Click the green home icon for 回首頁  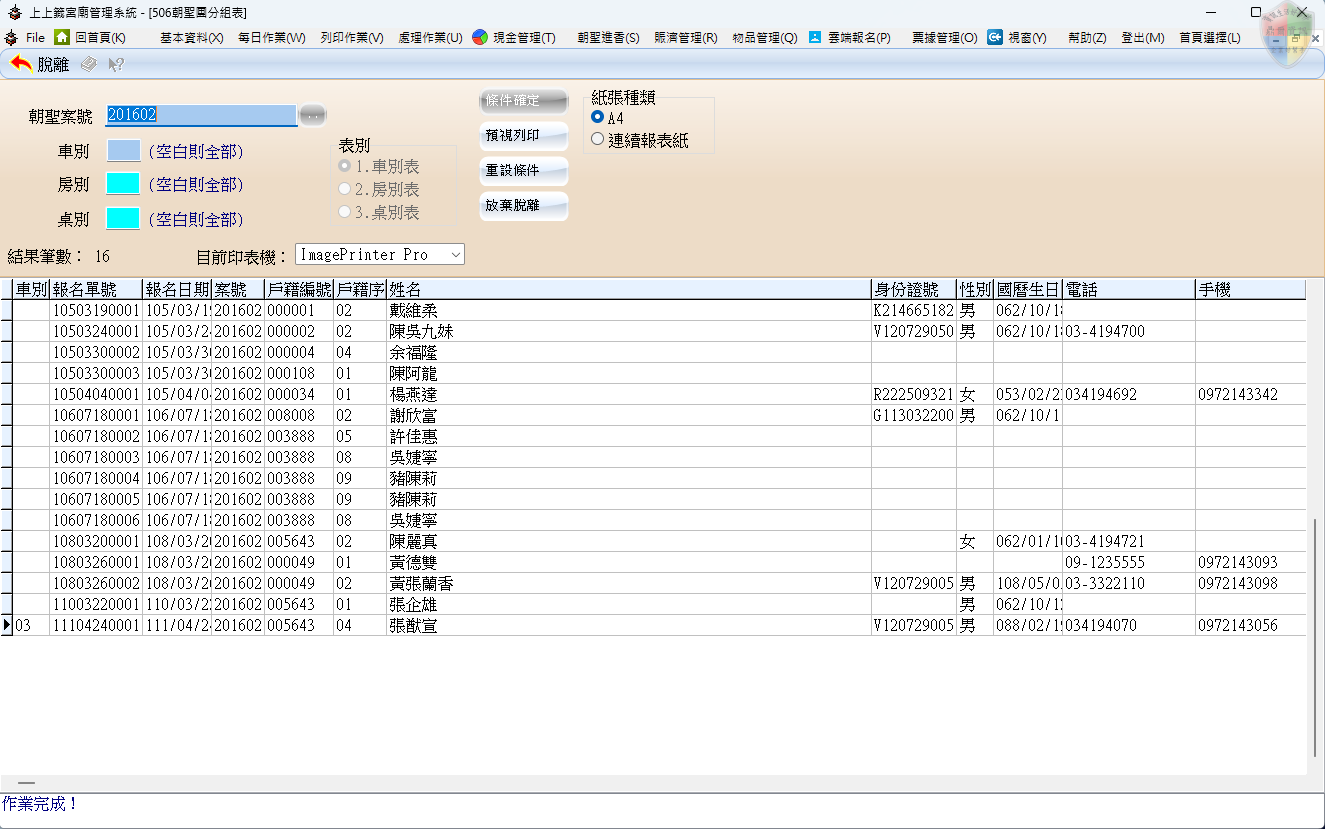pyautogui.click(x=62, y=37)
